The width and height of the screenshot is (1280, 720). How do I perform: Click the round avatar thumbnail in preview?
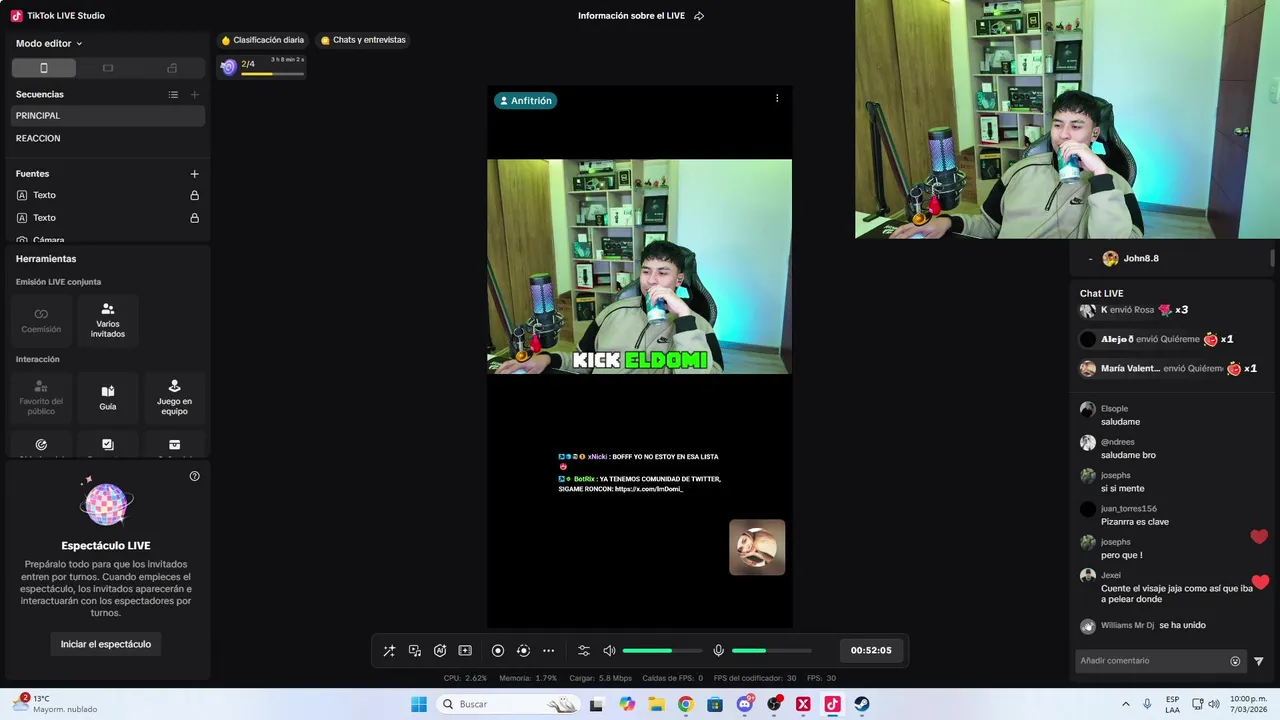757,547
